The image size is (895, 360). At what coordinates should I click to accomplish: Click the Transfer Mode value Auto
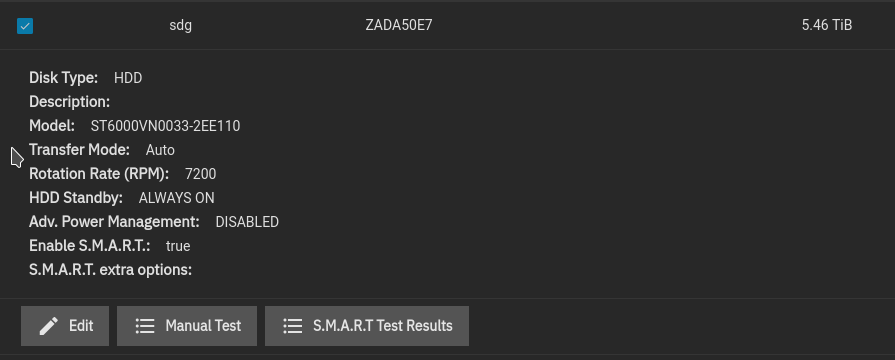coord(160,149)
